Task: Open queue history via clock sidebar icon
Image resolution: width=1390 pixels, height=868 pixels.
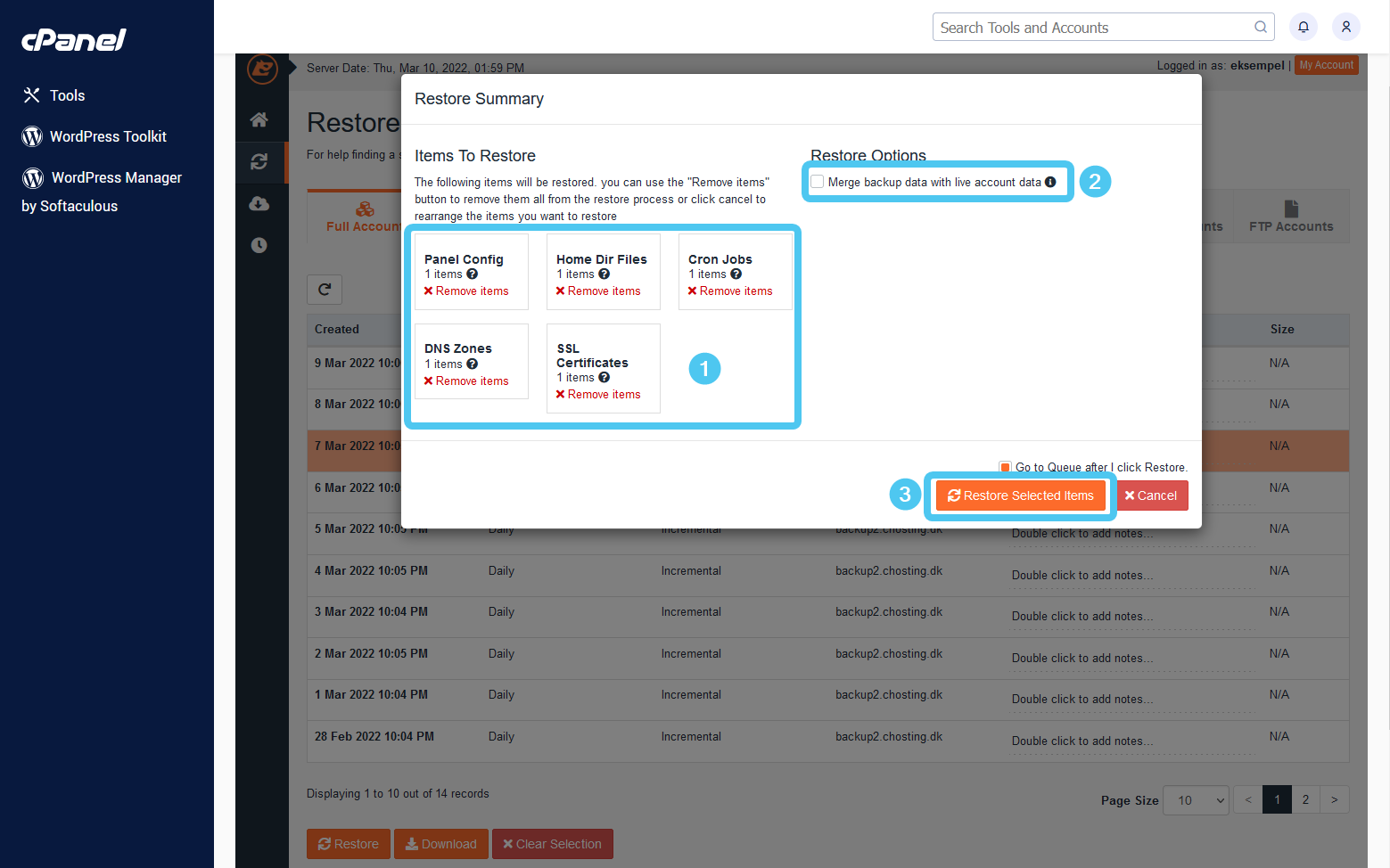Action: click(259, 245)
